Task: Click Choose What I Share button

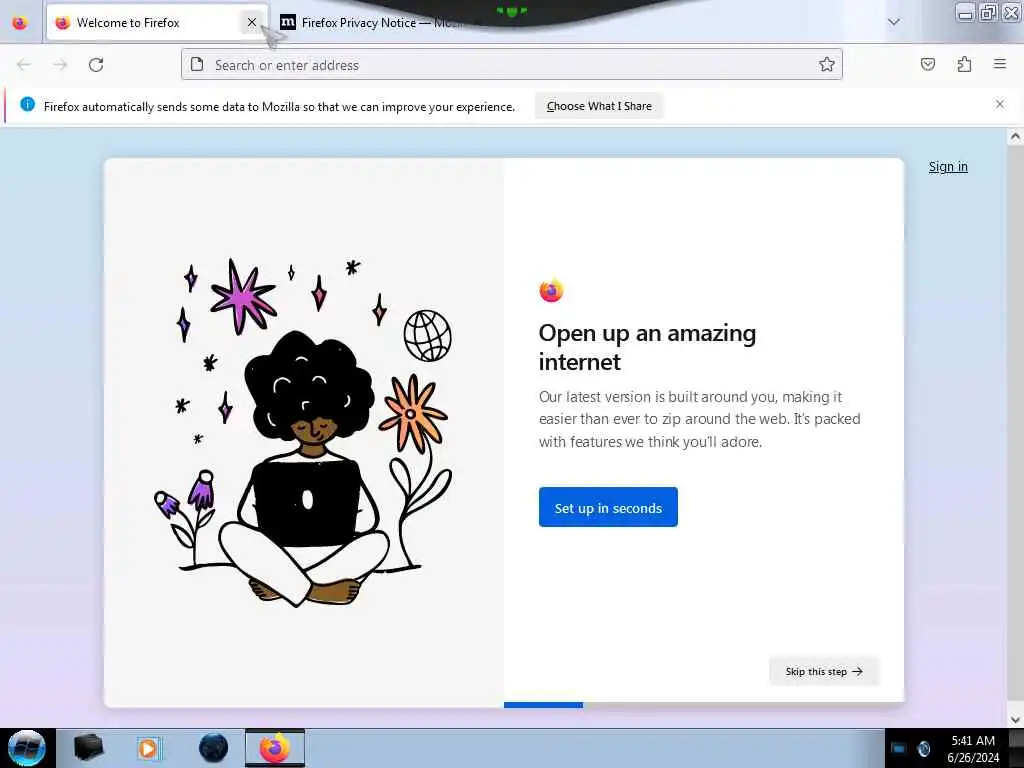Action: (599, 106)
